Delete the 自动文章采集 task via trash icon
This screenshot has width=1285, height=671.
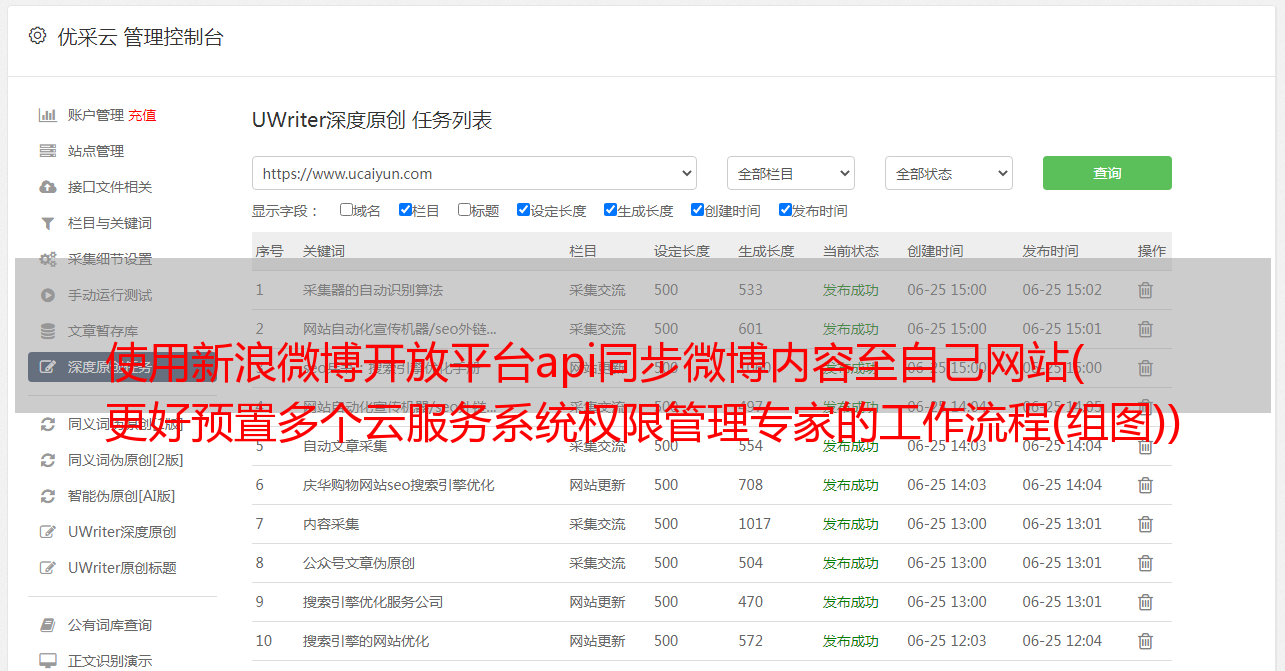click(1145, 446)
